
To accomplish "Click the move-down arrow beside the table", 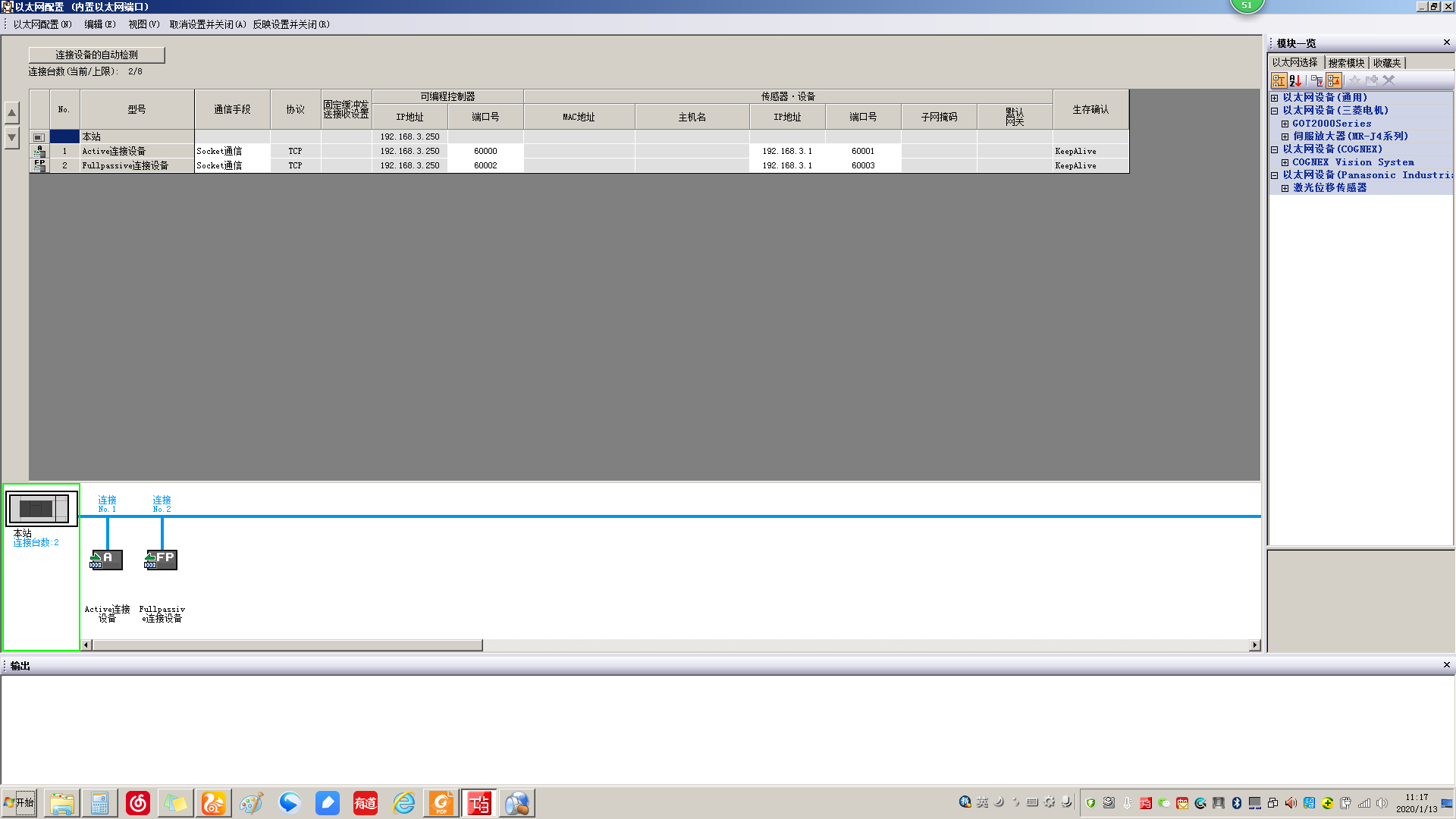I will point(12,137).
